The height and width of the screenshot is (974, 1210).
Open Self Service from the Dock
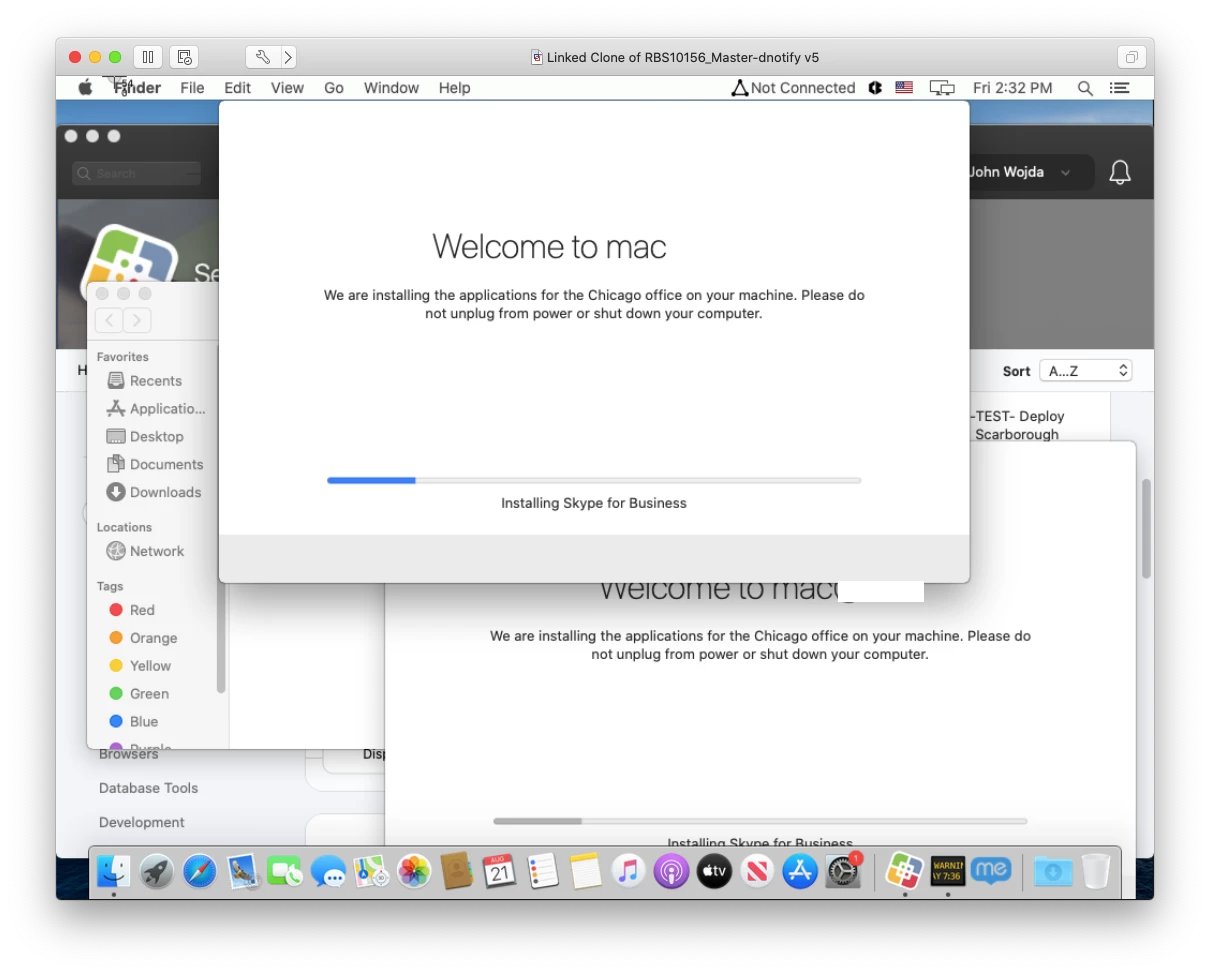click(x=904, y=872)
